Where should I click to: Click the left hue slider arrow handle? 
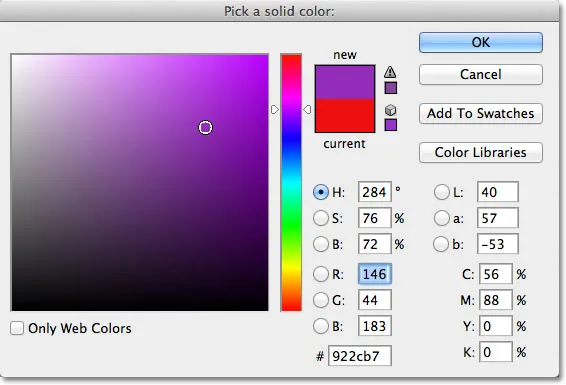(x=275, y=109)
